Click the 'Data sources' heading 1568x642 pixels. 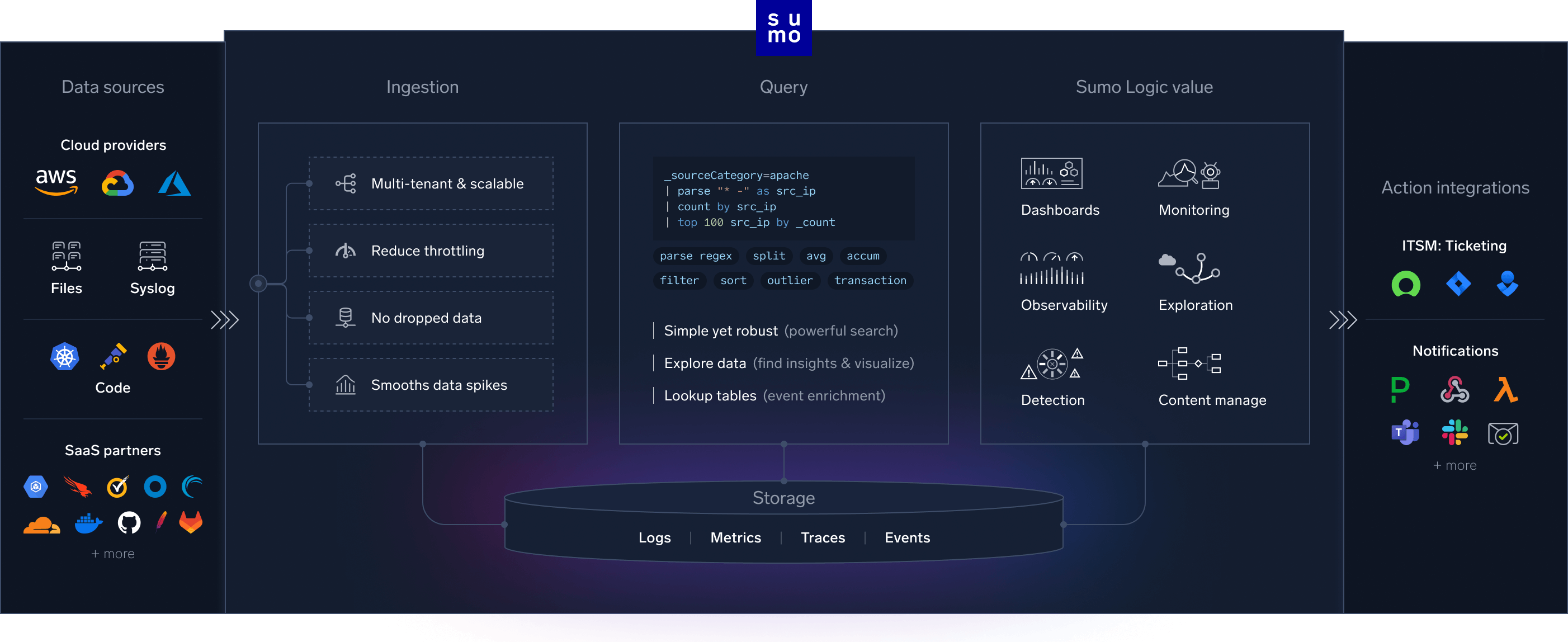(112, 87)
